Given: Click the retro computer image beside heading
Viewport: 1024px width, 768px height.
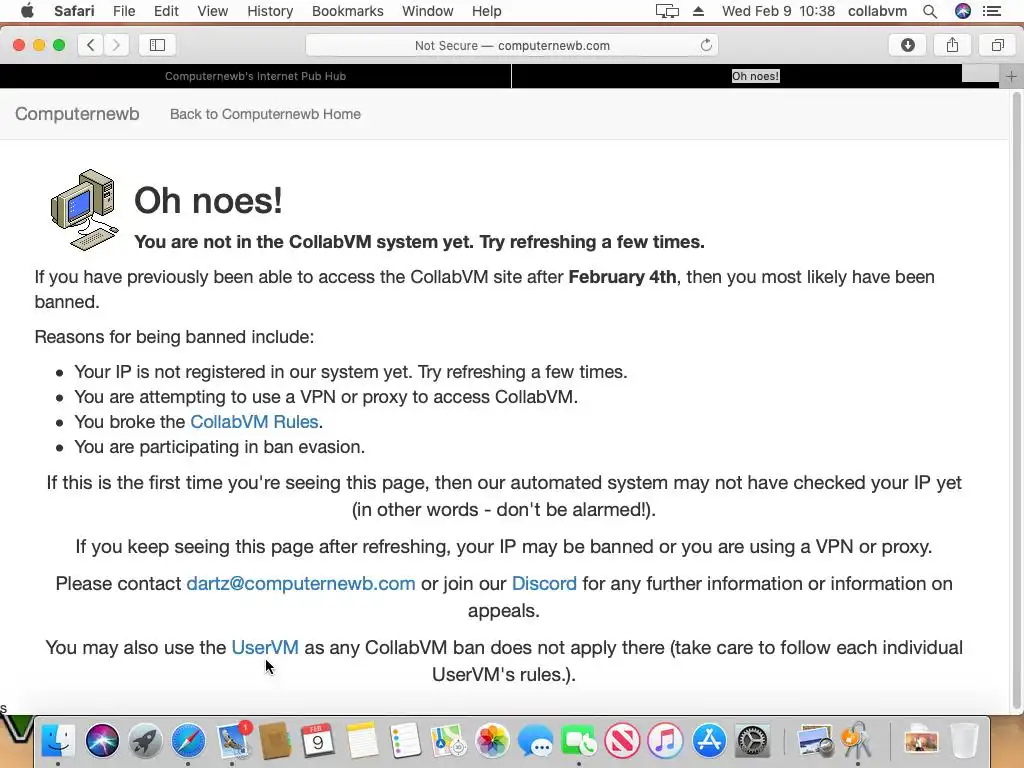Looking at the screenshot, I should coord(85,210).
